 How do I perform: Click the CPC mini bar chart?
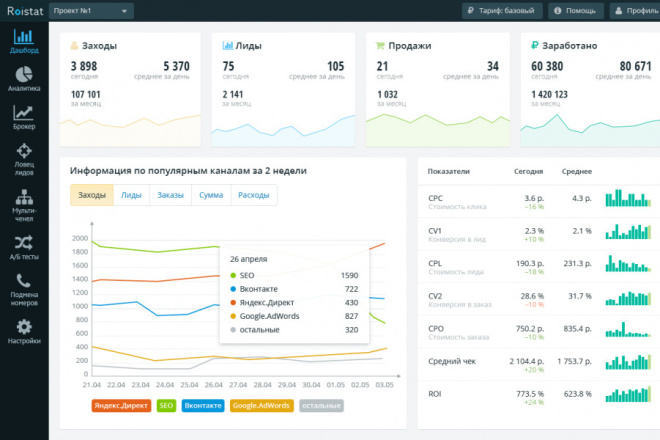pyautogui.click(x=628, y=198)
